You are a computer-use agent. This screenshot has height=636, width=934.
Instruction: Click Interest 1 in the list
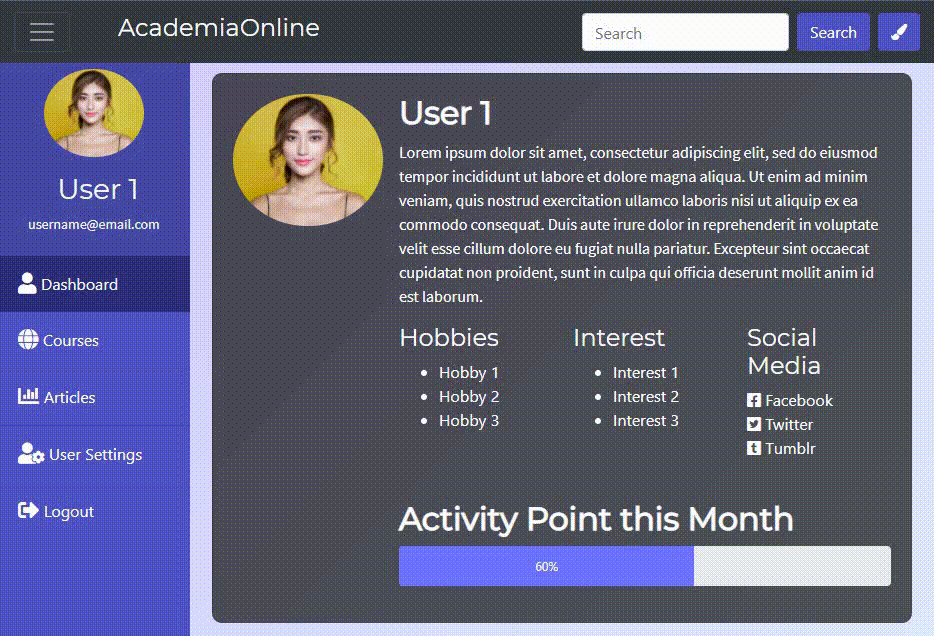click(x=646, y=373)
